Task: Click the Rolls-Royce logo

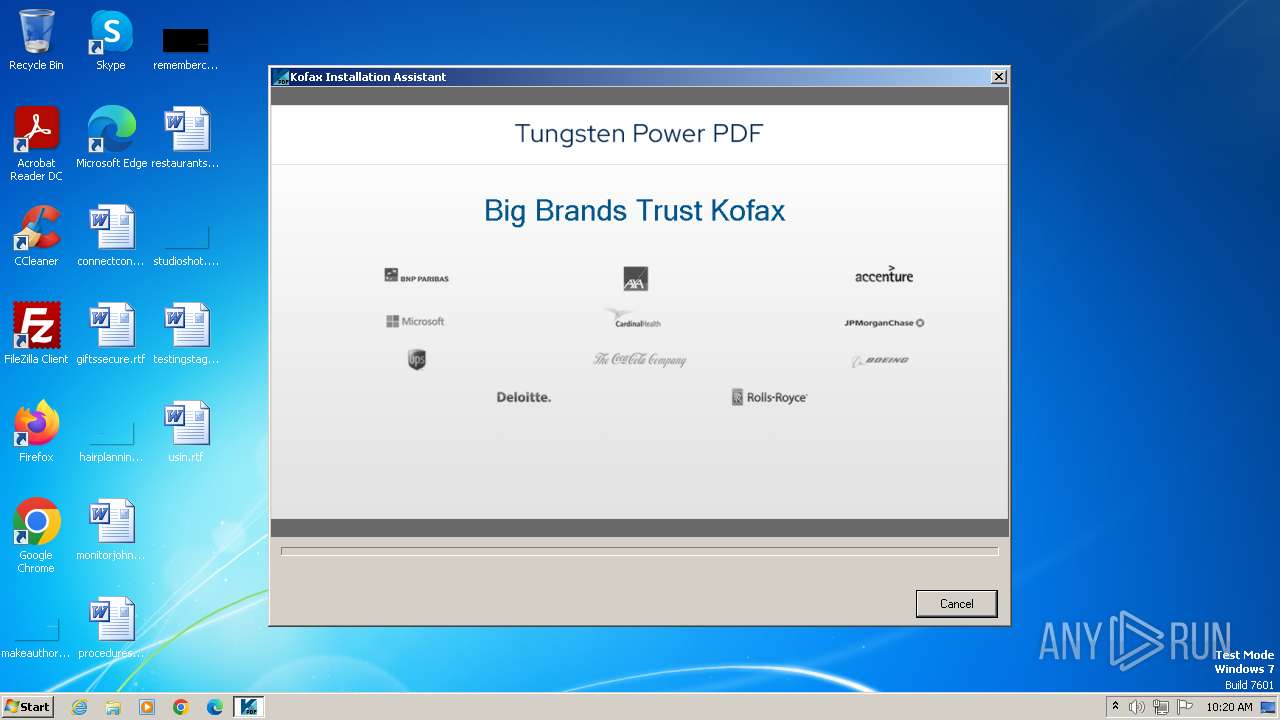Action: [769, 397]
